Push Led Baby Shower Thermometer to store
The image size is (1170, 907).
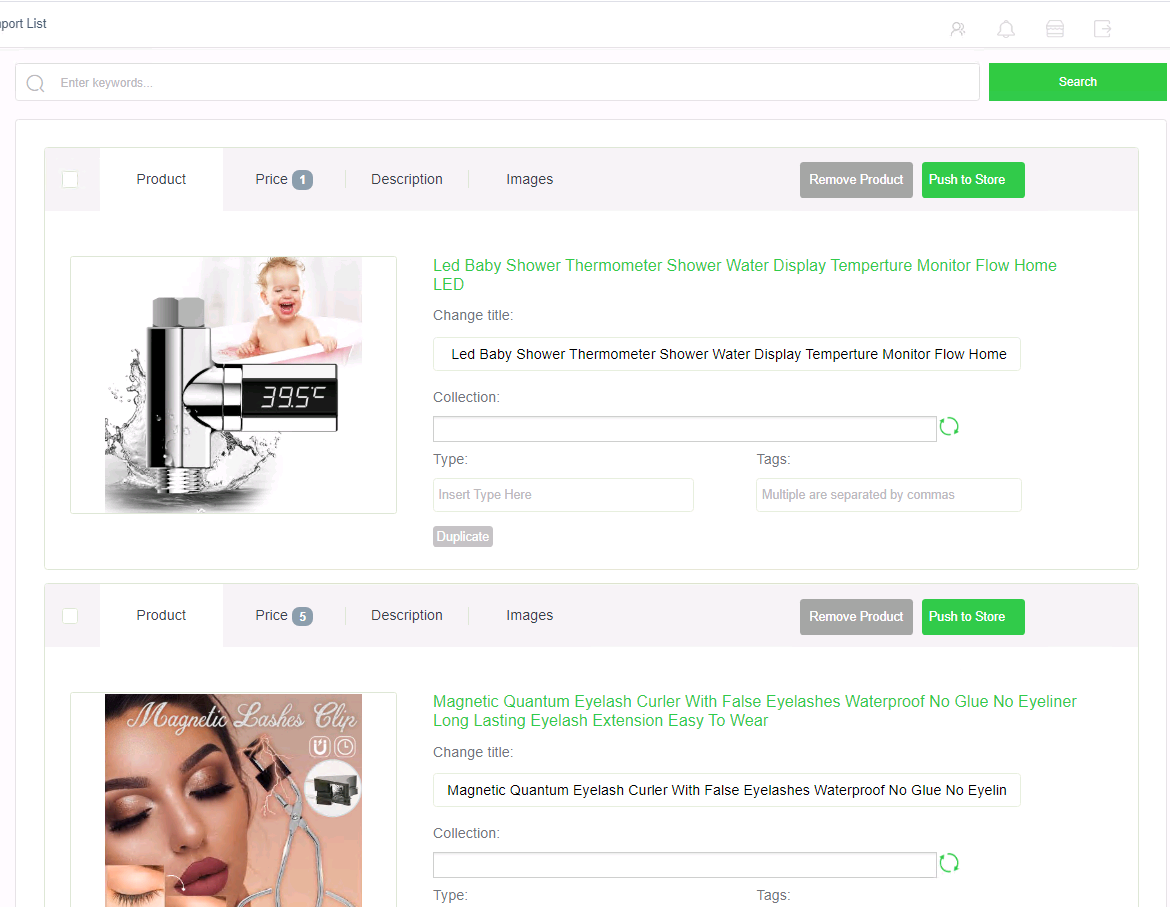click(x=973, y=180)
